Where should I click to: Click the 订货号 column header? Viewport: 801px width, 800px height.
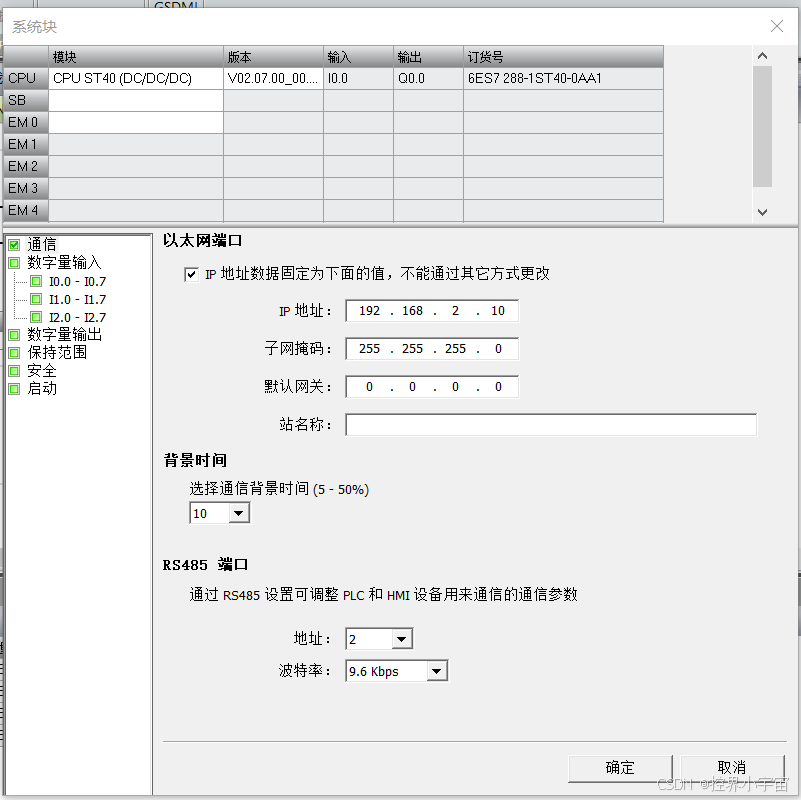pyautogui.click(x=563, y=57)
